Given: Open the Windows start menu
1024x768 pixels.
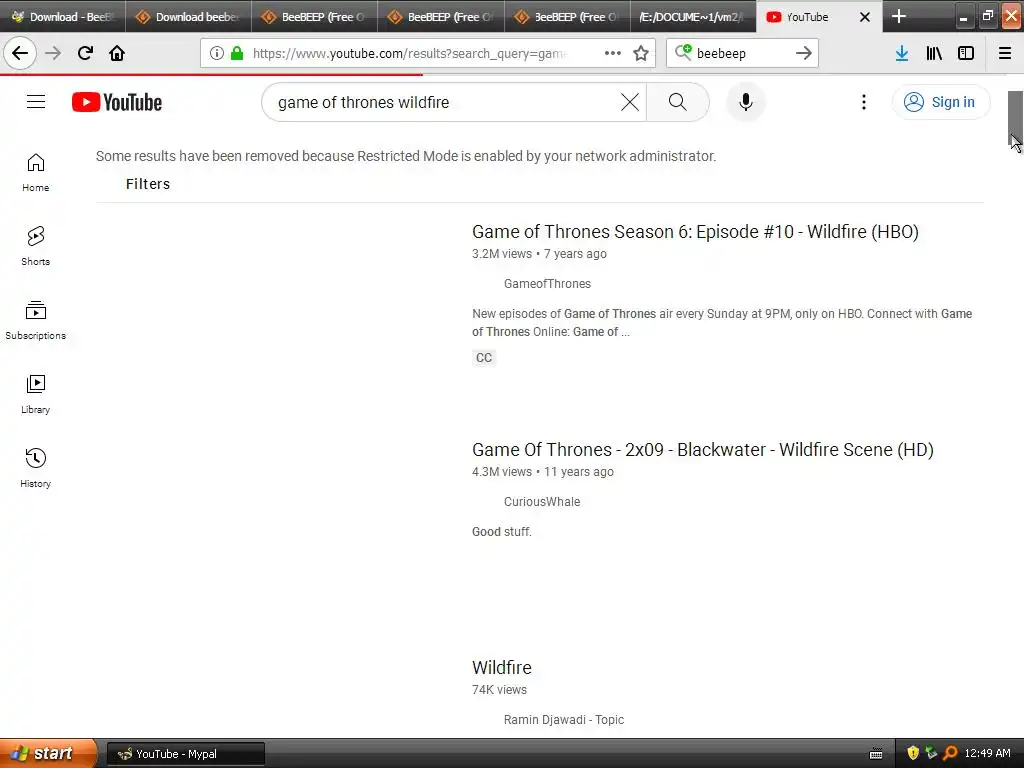Looking at the screenshot, I should pyautogui.click(x=48, y=754).
